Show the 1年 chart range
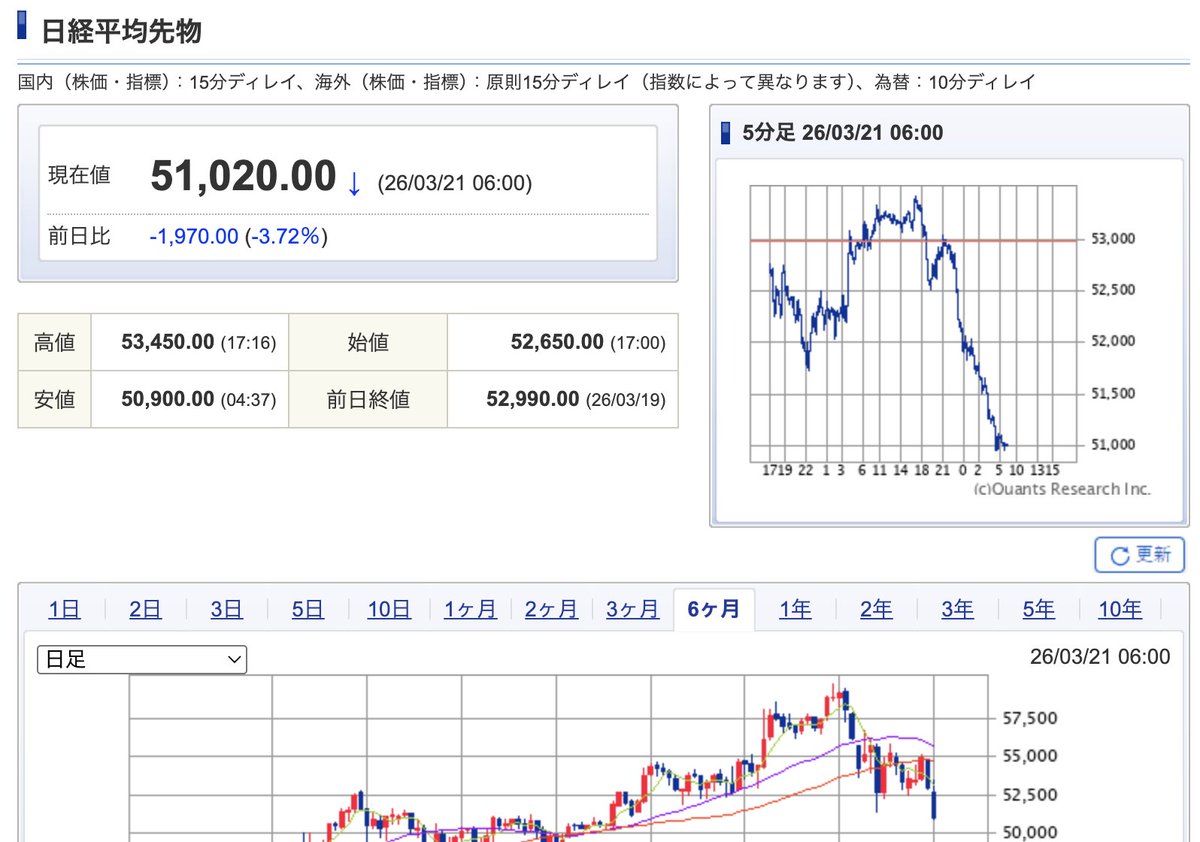Image resolution: width=1200 pixels, height=842 pixels. tap(795, 609)
